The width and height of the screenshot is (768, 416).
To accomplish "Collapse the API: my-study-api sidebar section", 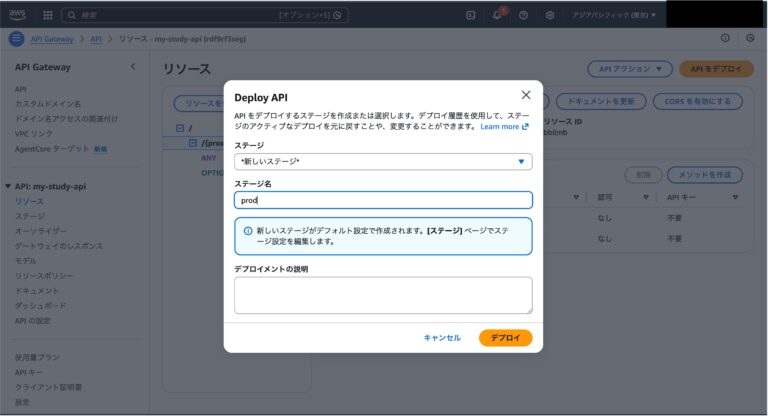I will [x=9, y=186].
